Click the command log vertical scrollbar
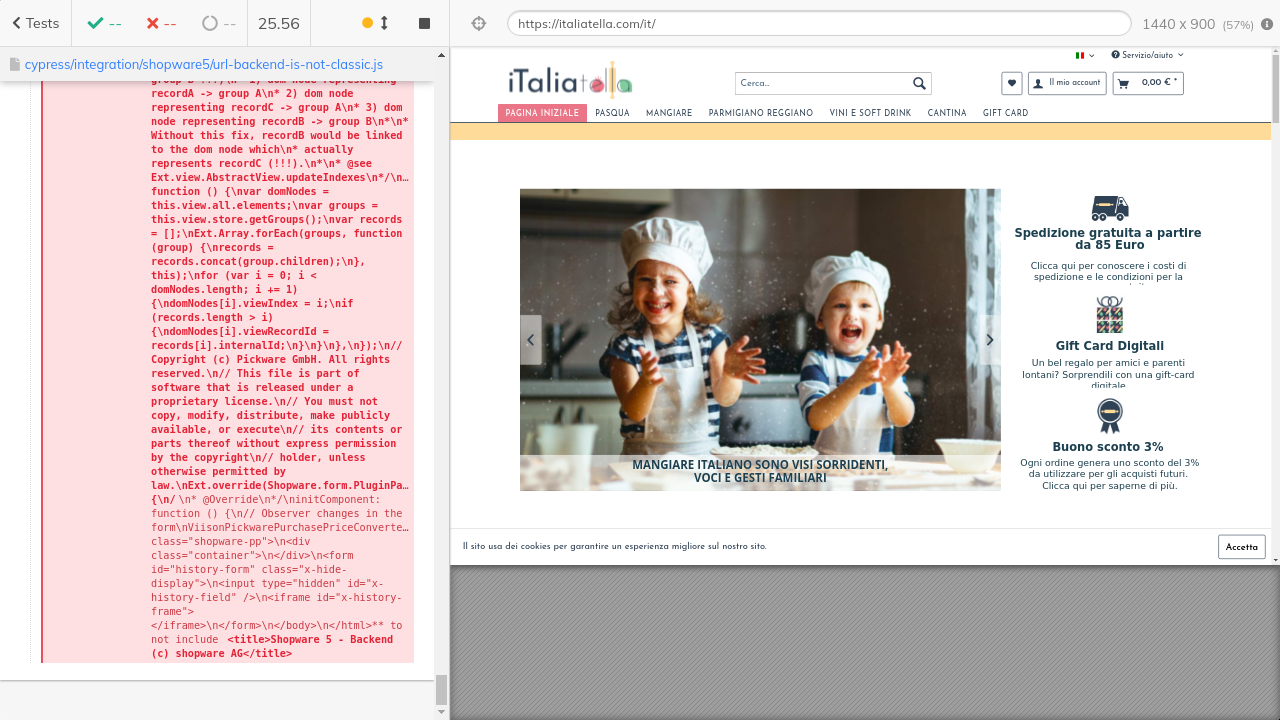1280x720 pixels. [x=441, y=689]
